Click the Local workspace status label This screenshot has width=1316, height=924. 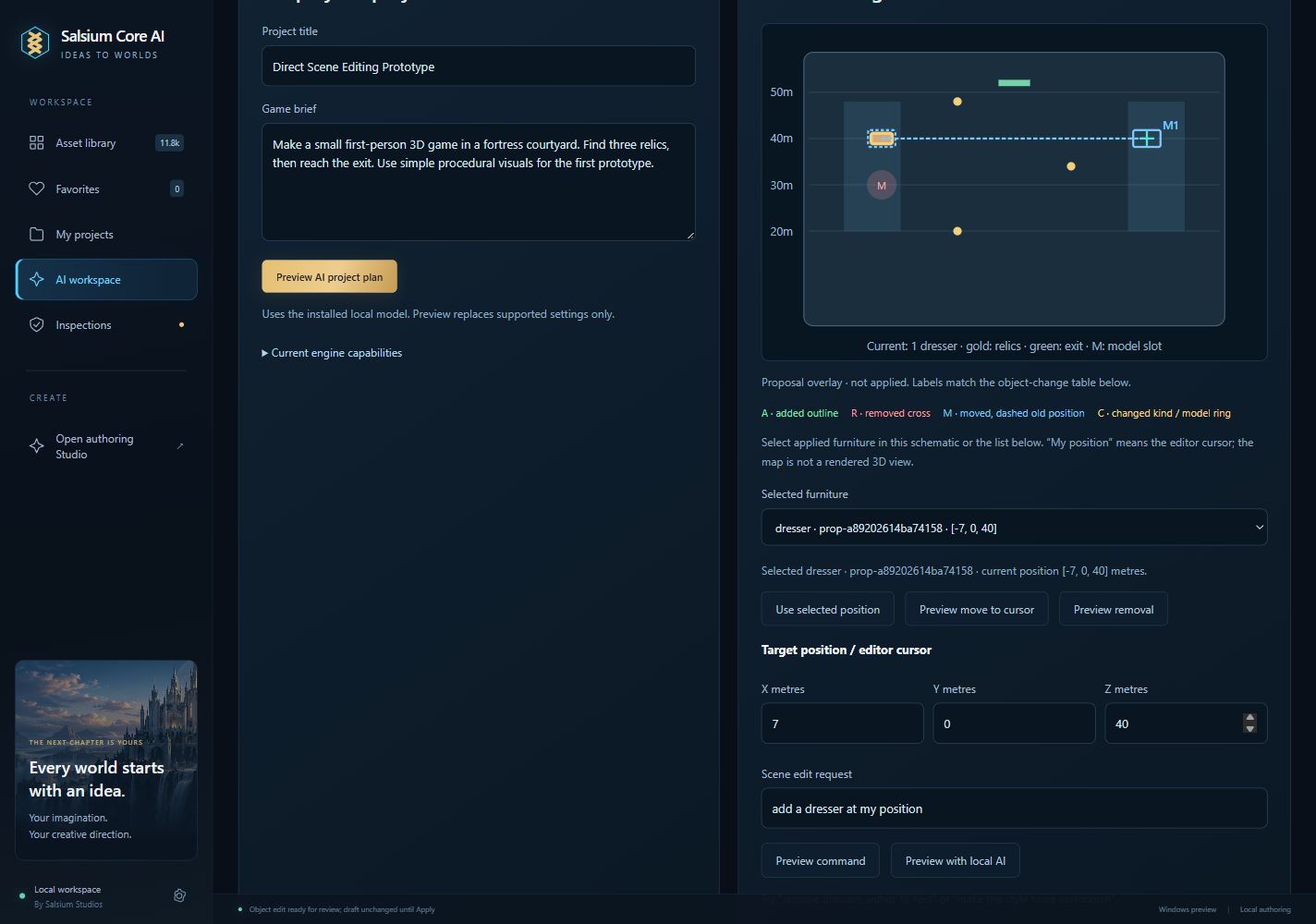[x=67, y=890]
